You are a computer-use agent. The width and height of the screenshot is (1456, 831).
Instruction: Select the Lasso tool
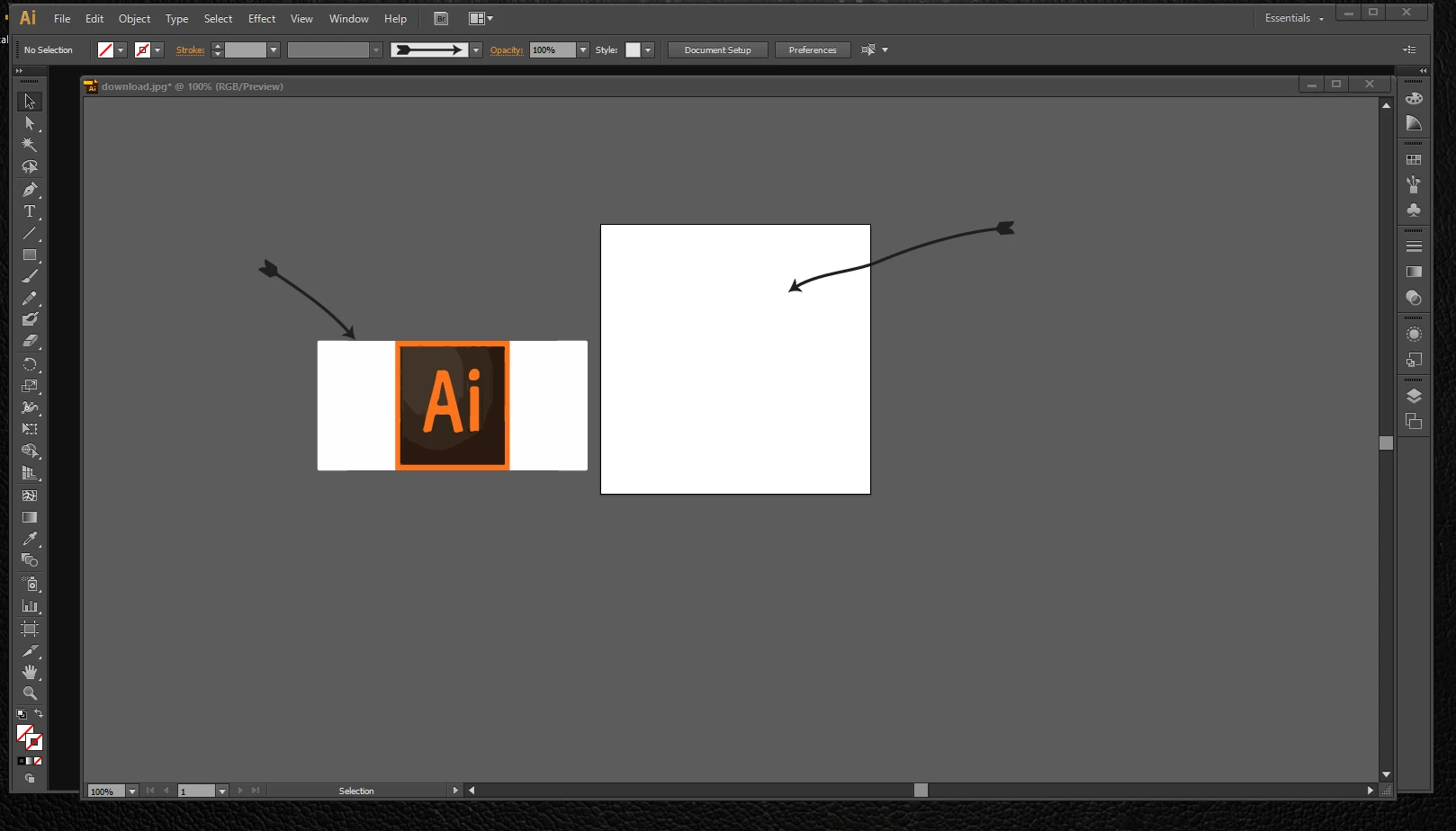click(x=30, y=167)
